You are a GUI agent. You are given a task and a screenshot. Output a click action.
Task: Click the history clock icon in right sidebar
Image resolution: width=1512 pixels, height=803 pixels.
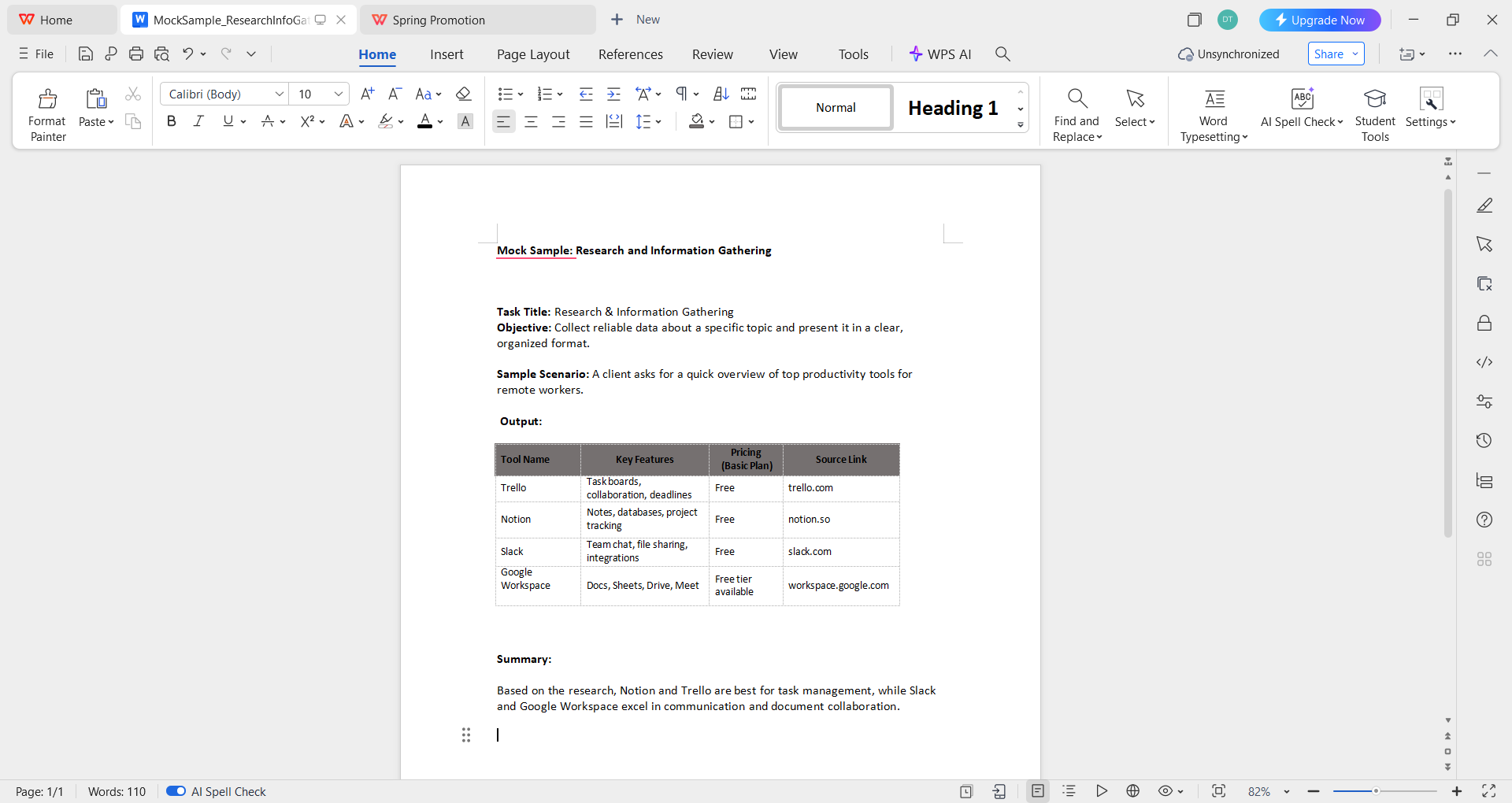(1484, 441)
